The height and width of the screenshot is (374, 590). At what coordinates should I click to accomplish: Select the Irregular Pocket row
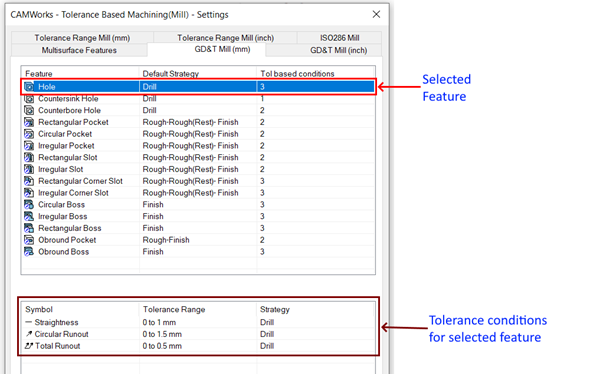[198, 146]
